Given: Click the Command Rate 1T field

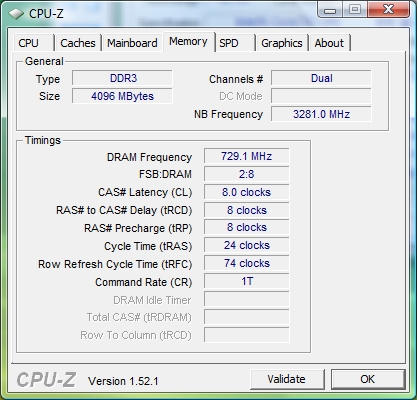Looking at the screenshot, I should click(247, 281).
